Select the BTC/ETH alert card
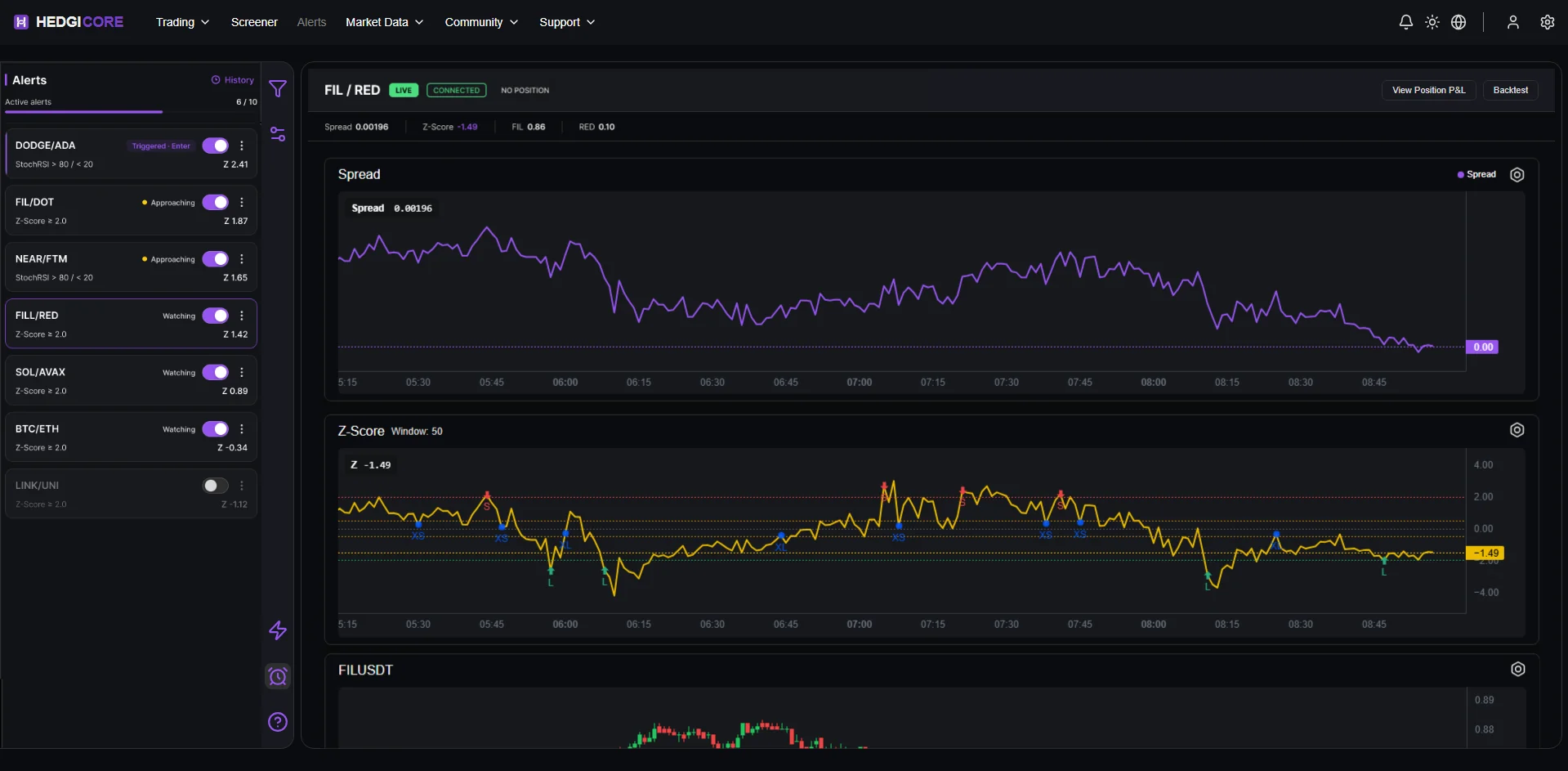This screenshot has width=1568, height=771. 131,437
